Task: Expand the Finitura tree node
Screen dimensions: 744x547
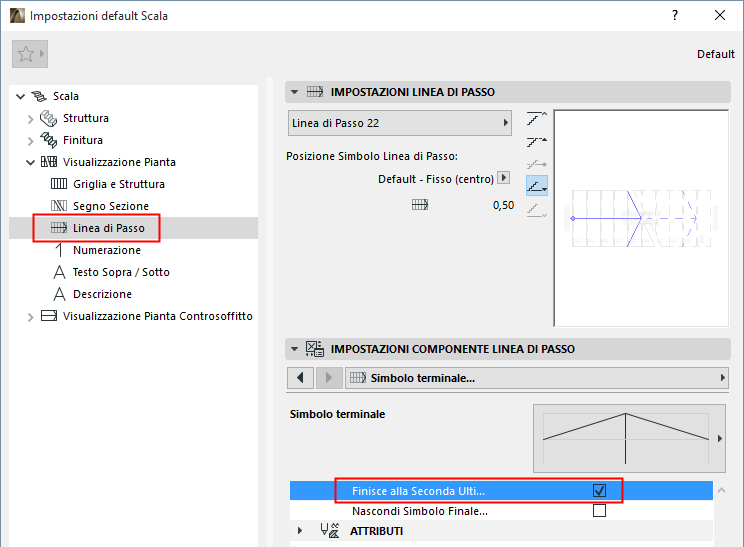Action: (30, 141)
